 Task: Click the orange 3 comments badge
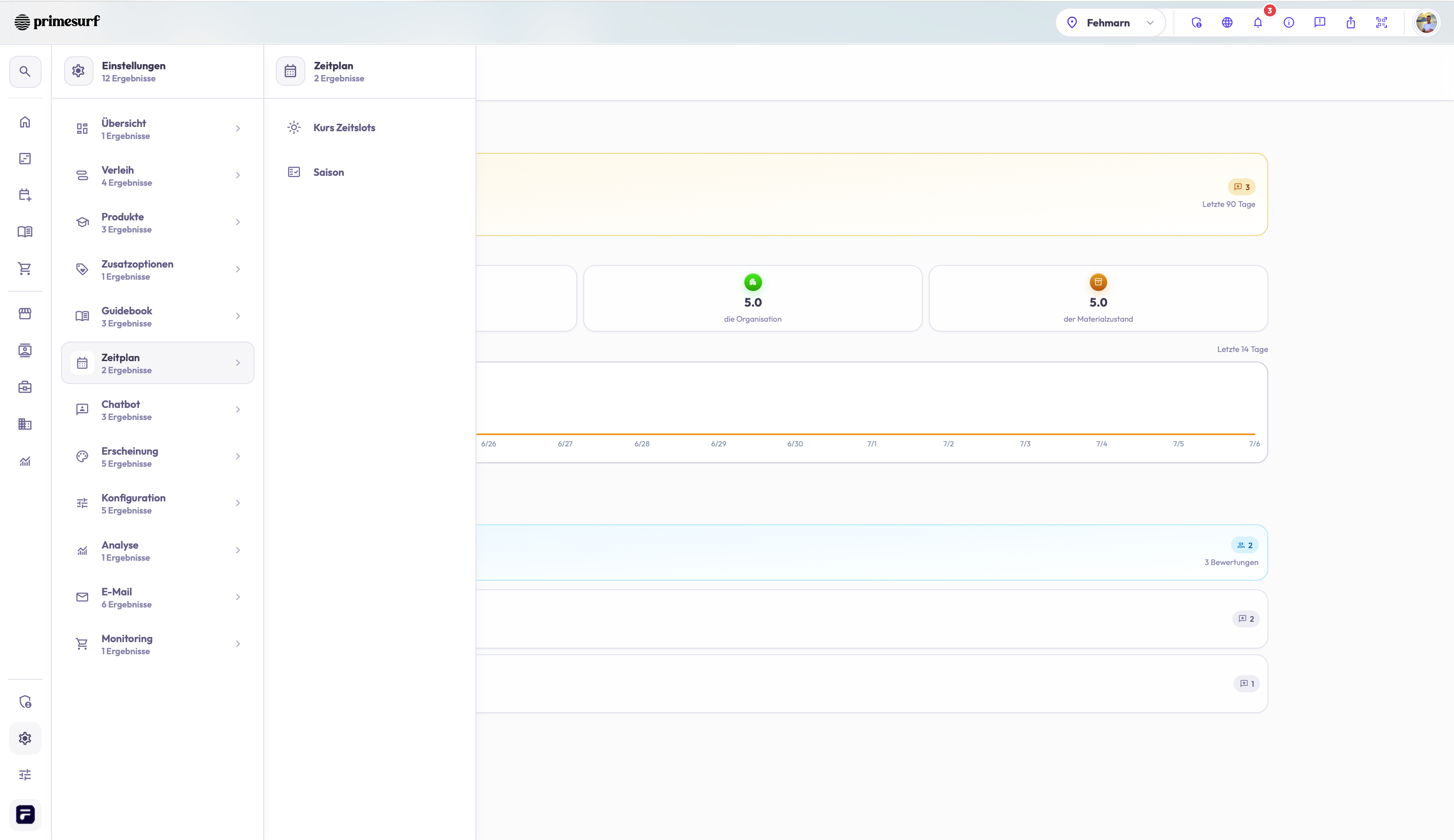pos(1241,187)
